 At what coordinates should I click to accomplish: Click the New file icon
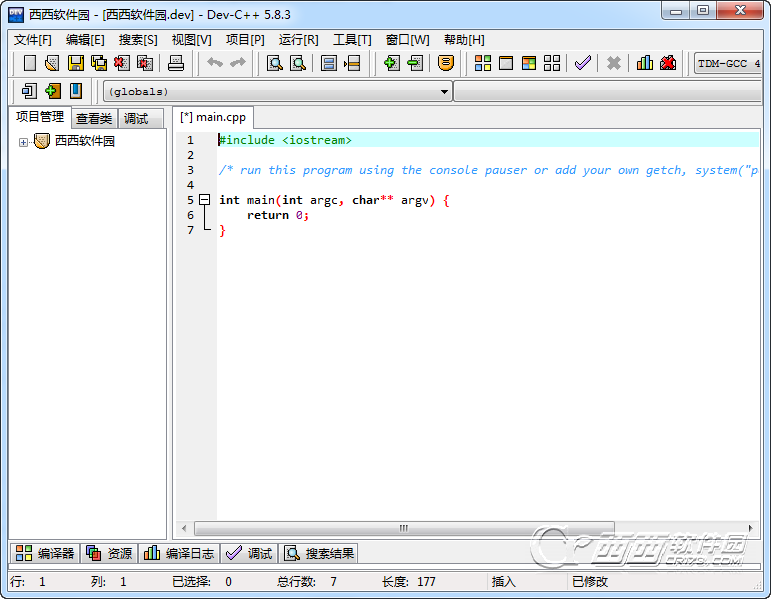(x=30, y=63)
